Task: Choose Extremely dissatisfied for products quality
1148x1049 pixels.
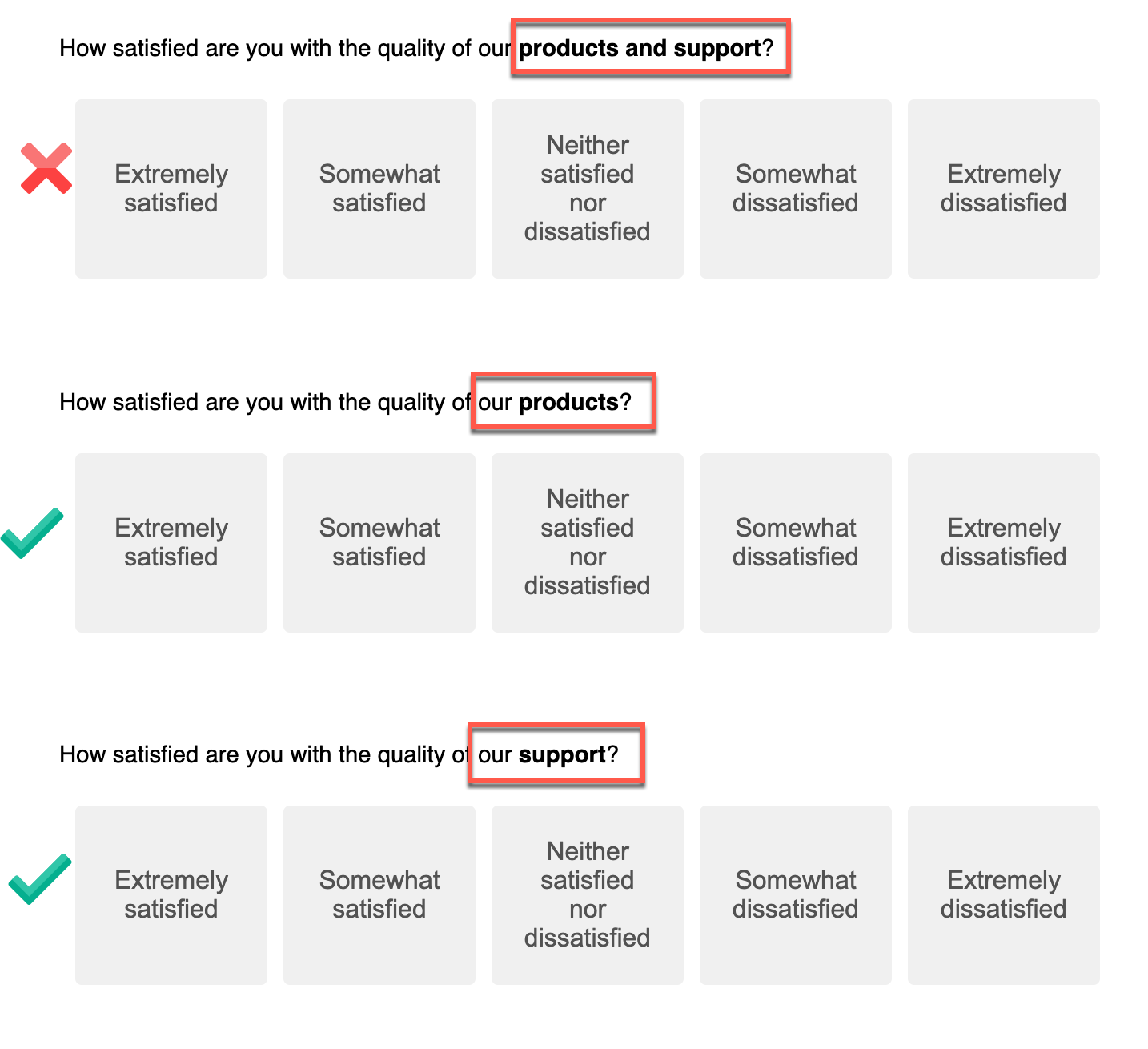Action: (1004, 543)
